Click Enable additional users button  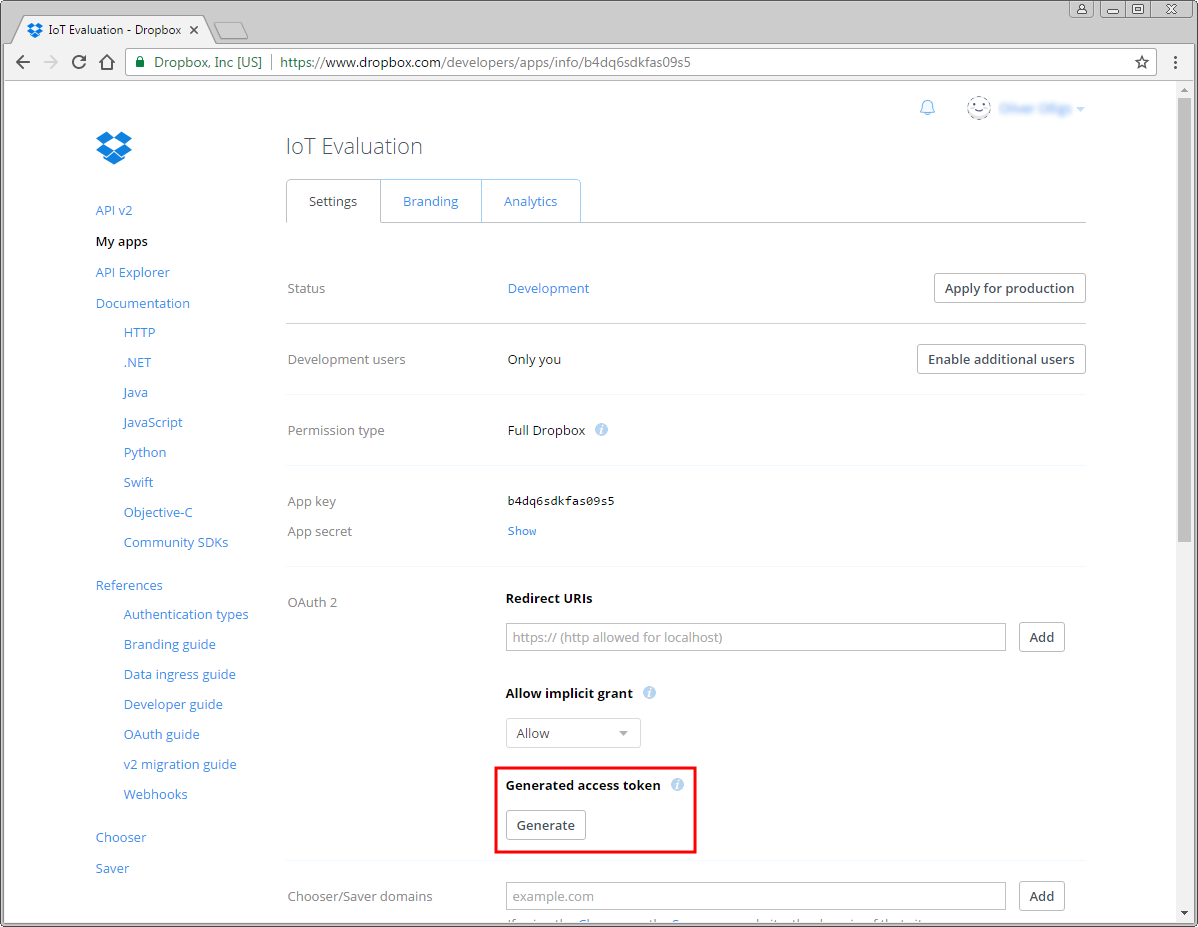[1001, 359]
